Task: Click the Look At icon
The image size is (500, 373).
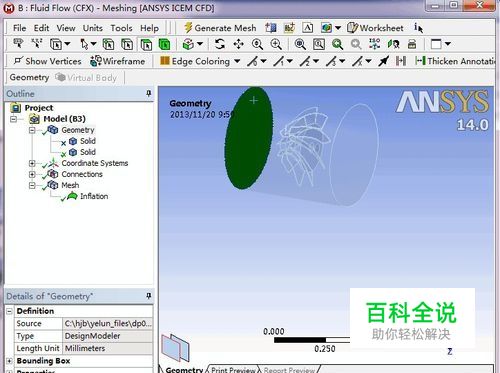Action: 393,44
